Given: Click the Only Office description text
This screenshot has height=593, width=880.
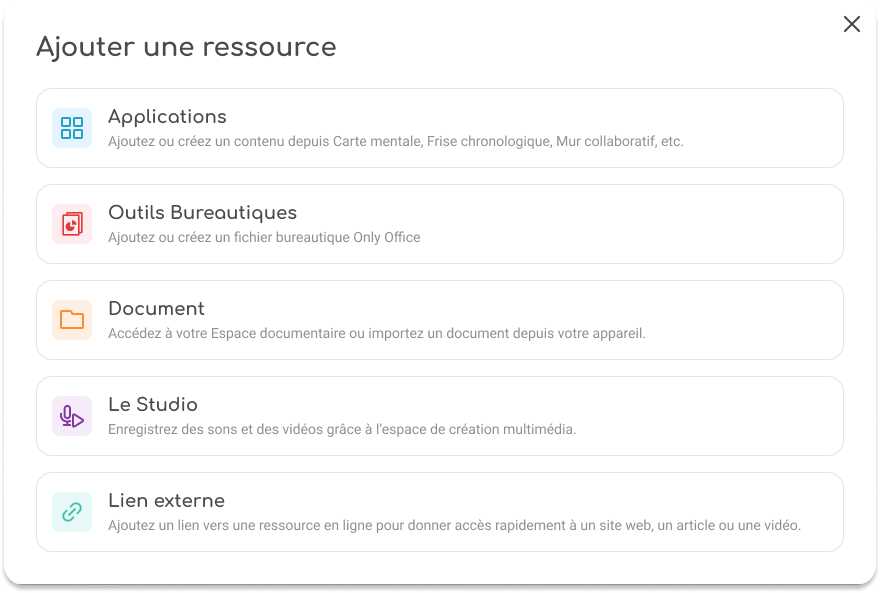Looking at the screenshot, I should point(264,238).
